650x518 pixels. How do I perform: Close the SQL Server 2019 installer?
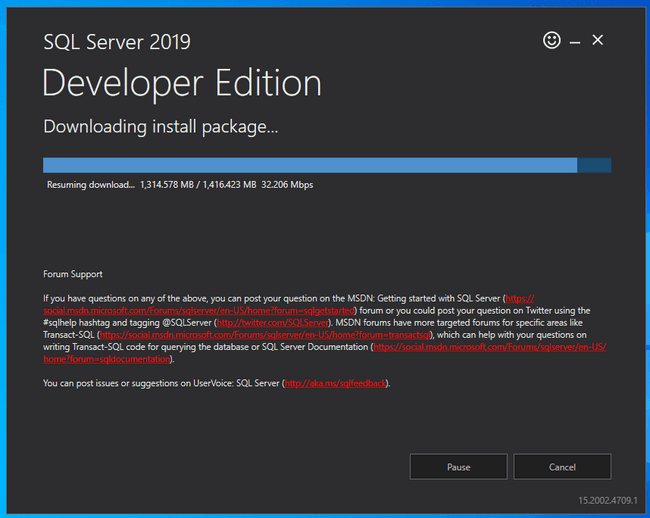pyautogui.click(x=598, y=41)
